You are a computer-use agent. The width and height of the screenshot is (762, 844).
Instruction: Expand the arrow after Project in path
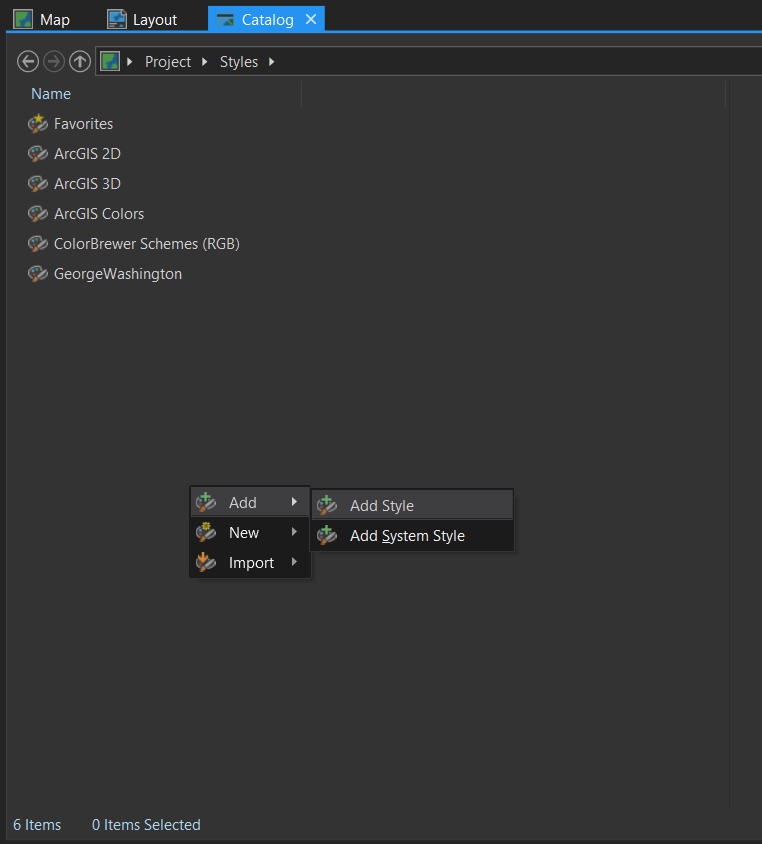click(x=204, y=62)
